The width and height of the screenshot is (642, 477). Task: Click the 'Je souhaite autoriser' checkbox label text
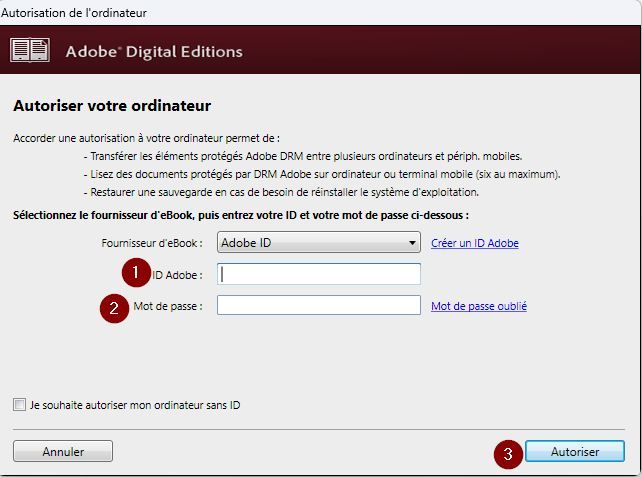(x=135, y=405)
